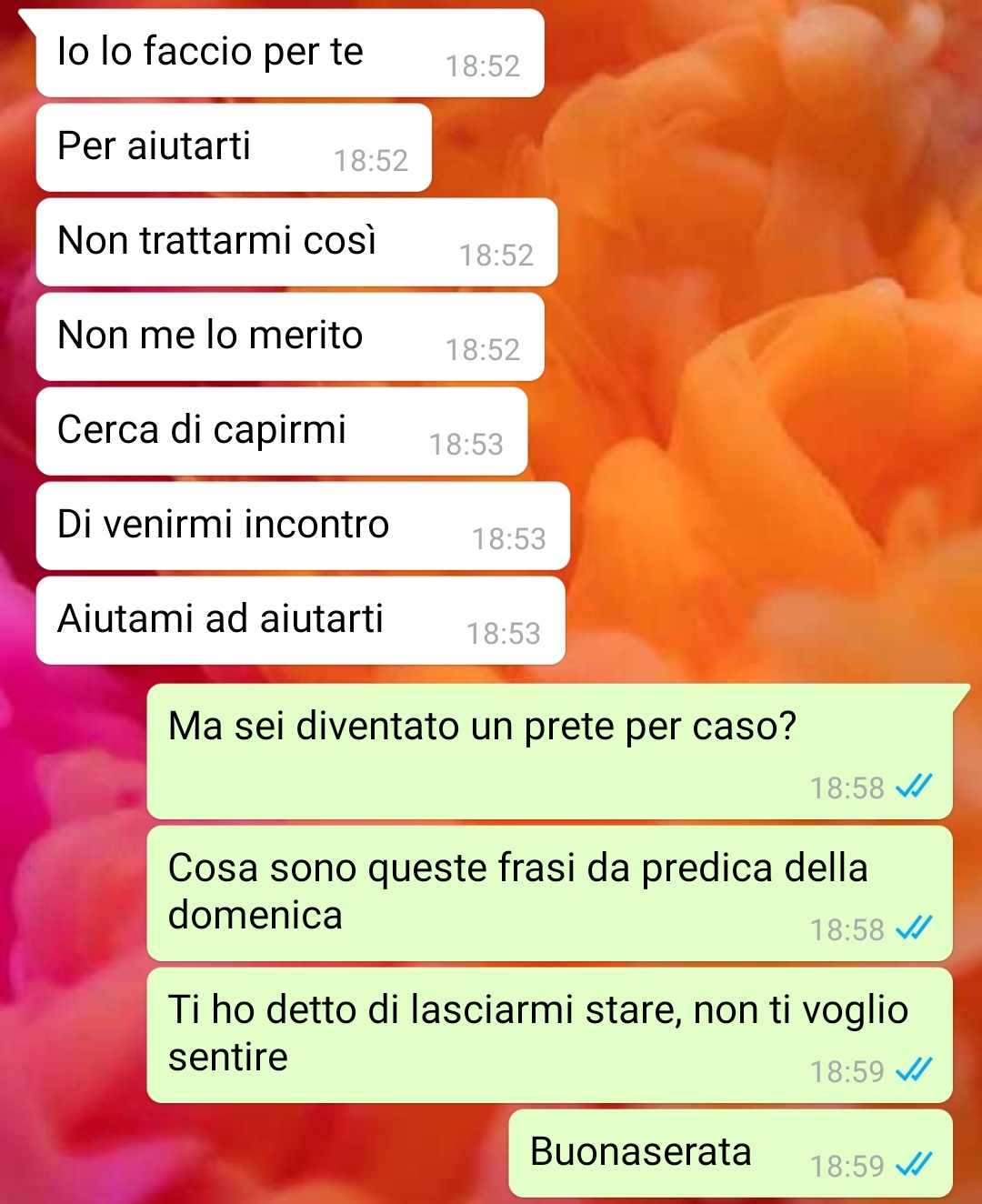Viewport: 982px width, 1204px height.
Task: Select the 'Cerca di capirmi' message
Action: pyautogui.click(x=282, y=431)
